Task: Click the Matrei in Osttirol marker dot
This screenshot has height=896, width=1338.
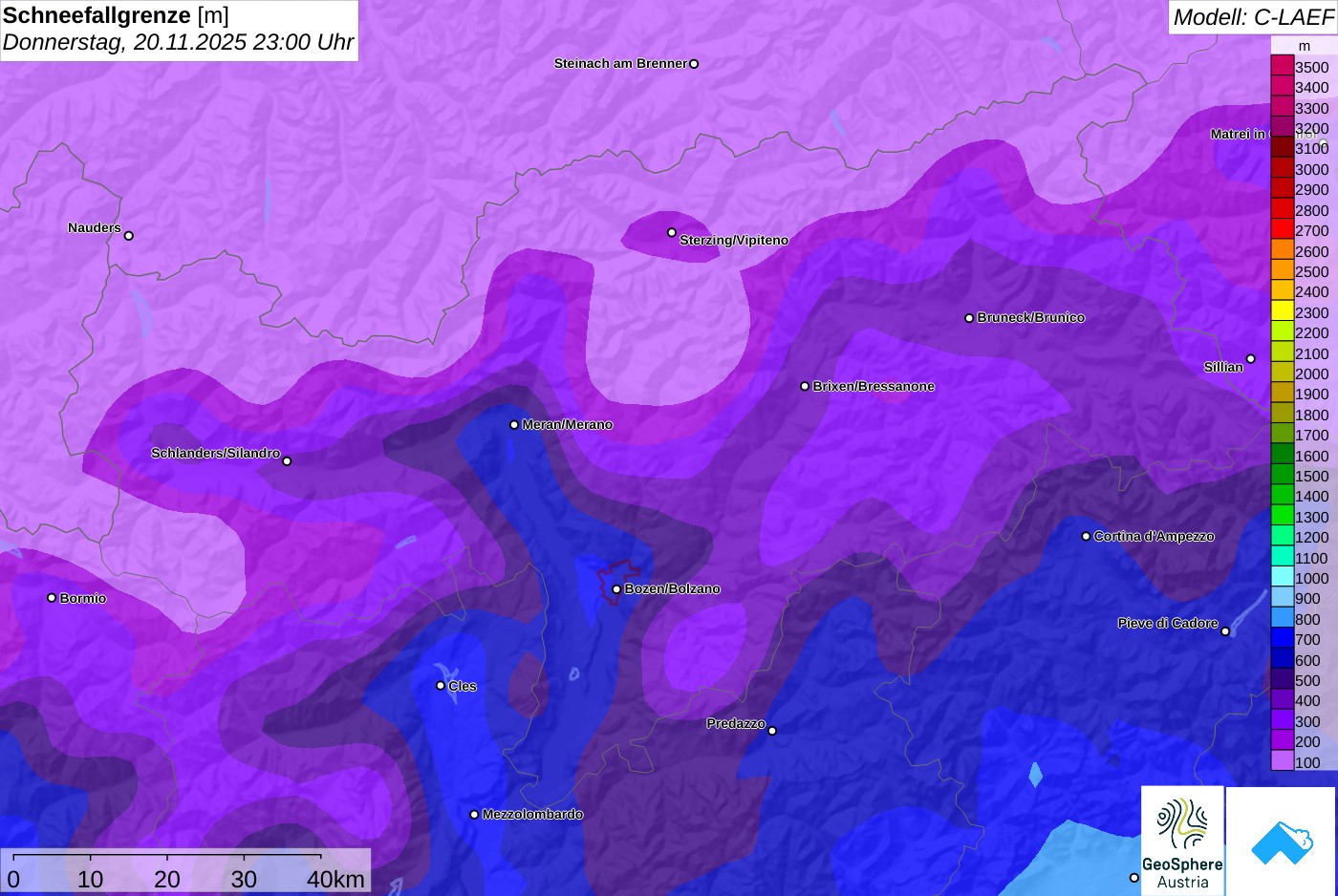Action: pos(1323,145)
